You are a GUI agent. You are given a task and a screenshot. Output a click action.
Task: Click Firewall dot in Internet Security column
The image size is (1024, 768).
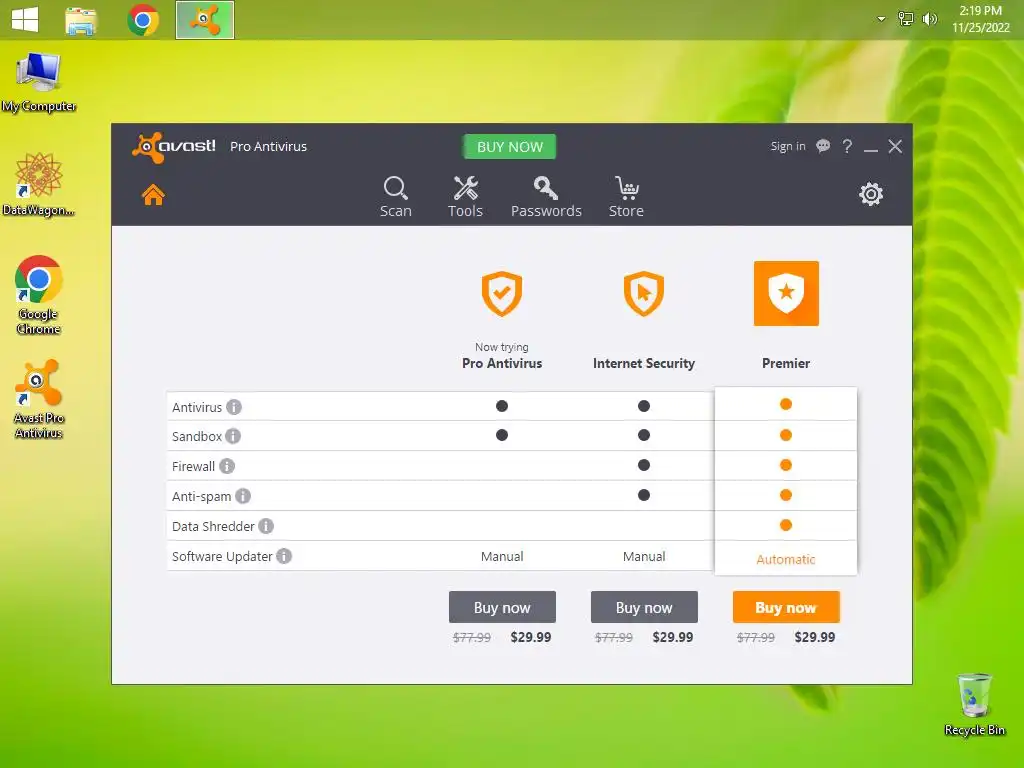[644, 465]
